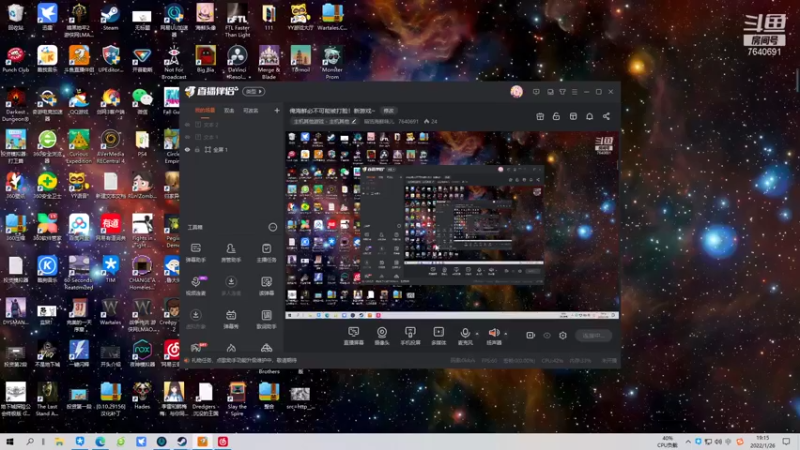
Task: Open the DaVinci Resolve desktop shortcut
Action: click(237, 62)
